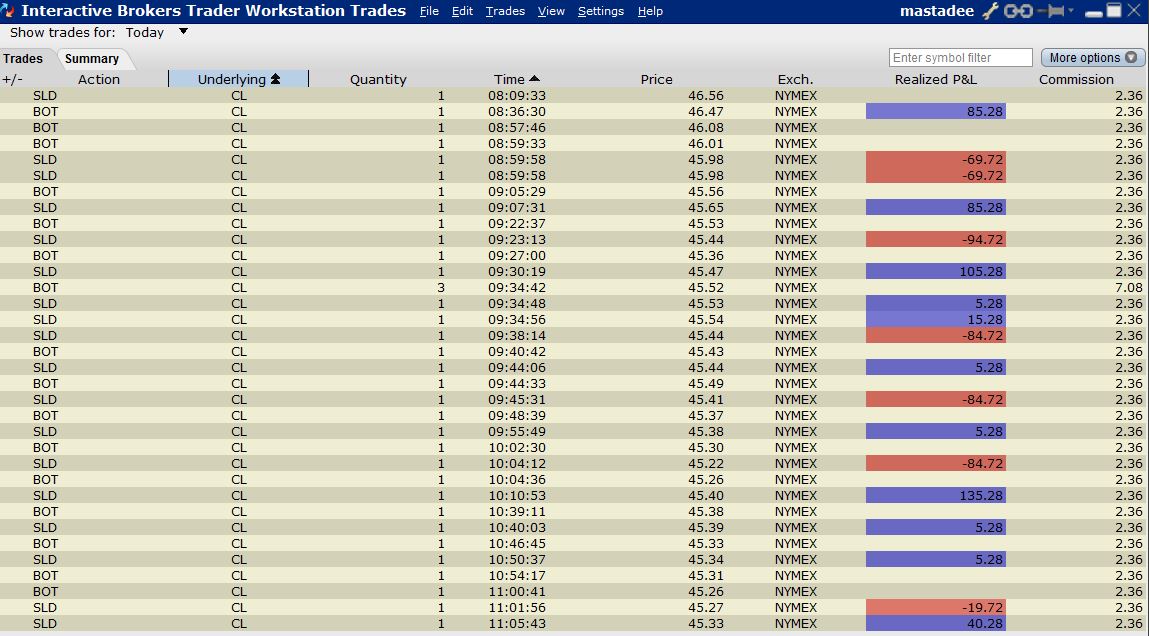Click the time 10:39:11 cell
This screenshot has width=1149, height=636.
517,511
